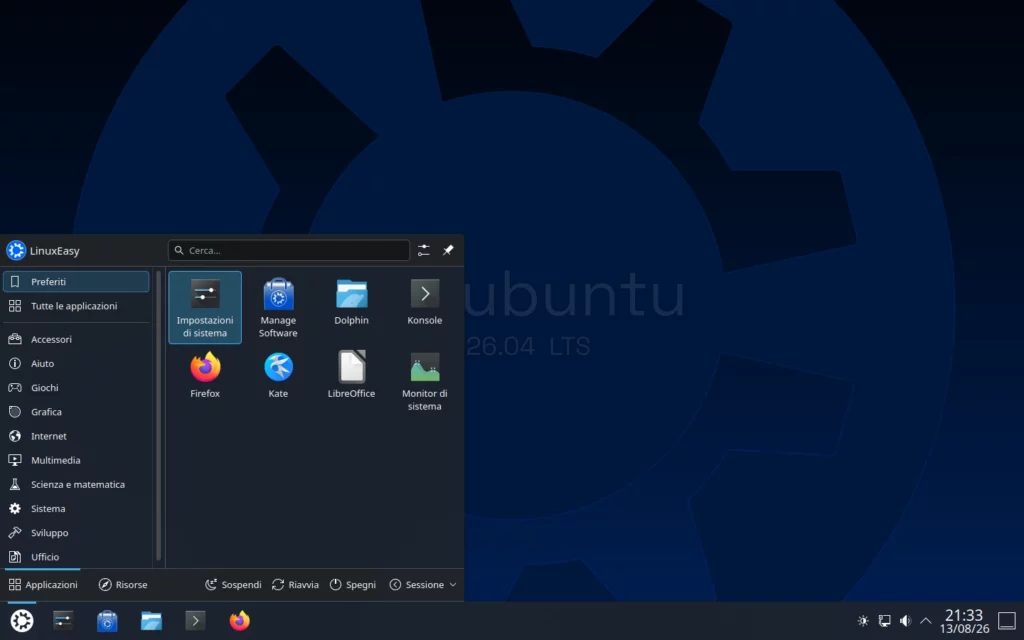Image resolution: width=1024 pixels, height=640 pixels.
Task: Open Scienza e matematica category
Action: (76, 484)
